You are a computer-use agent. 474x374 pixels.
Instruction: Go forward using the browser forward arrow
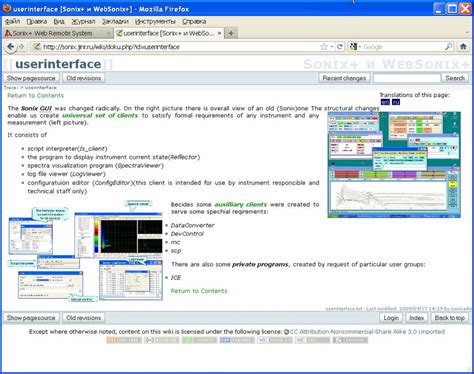point(22,47)
